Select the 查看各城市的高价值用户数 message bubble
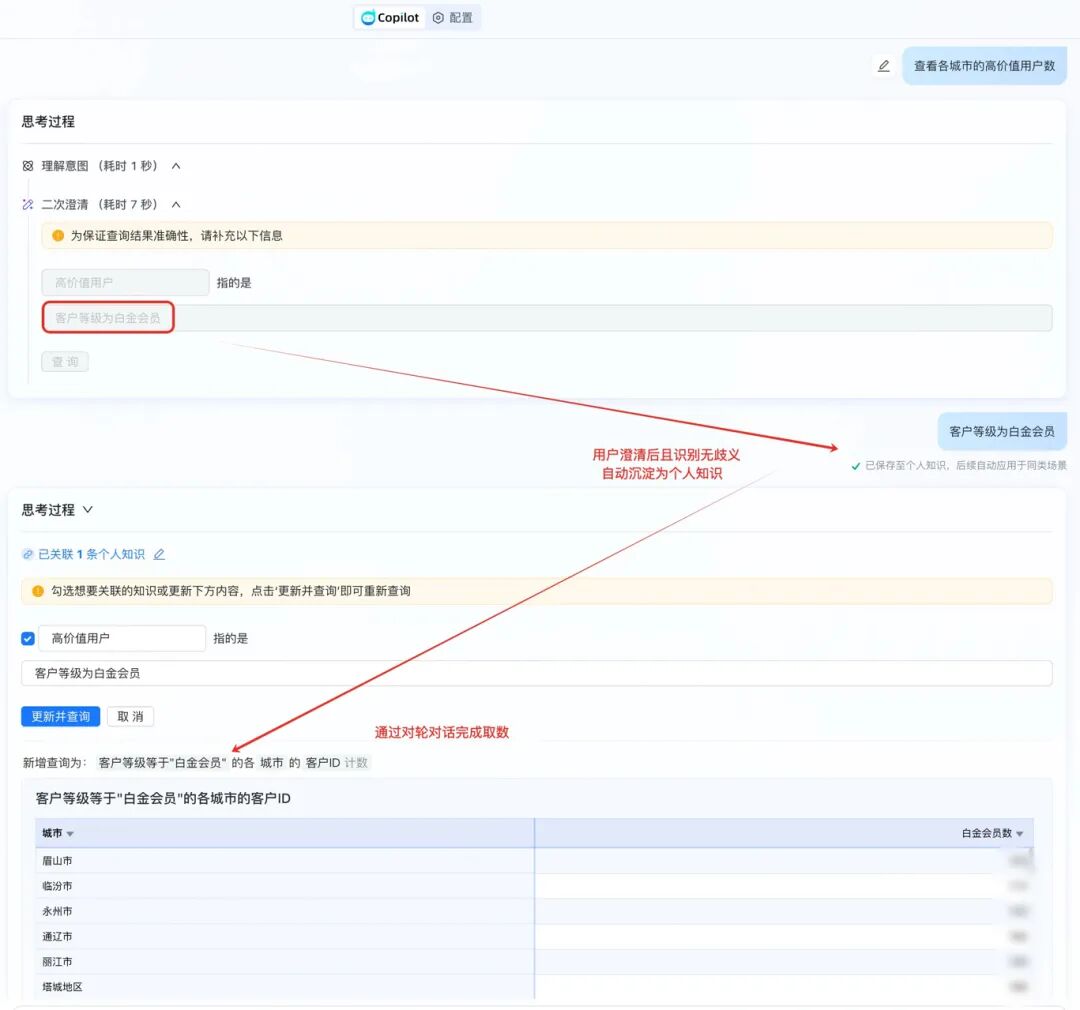This screenshot has width=1080, height=1010. click(x=984, y=66)
